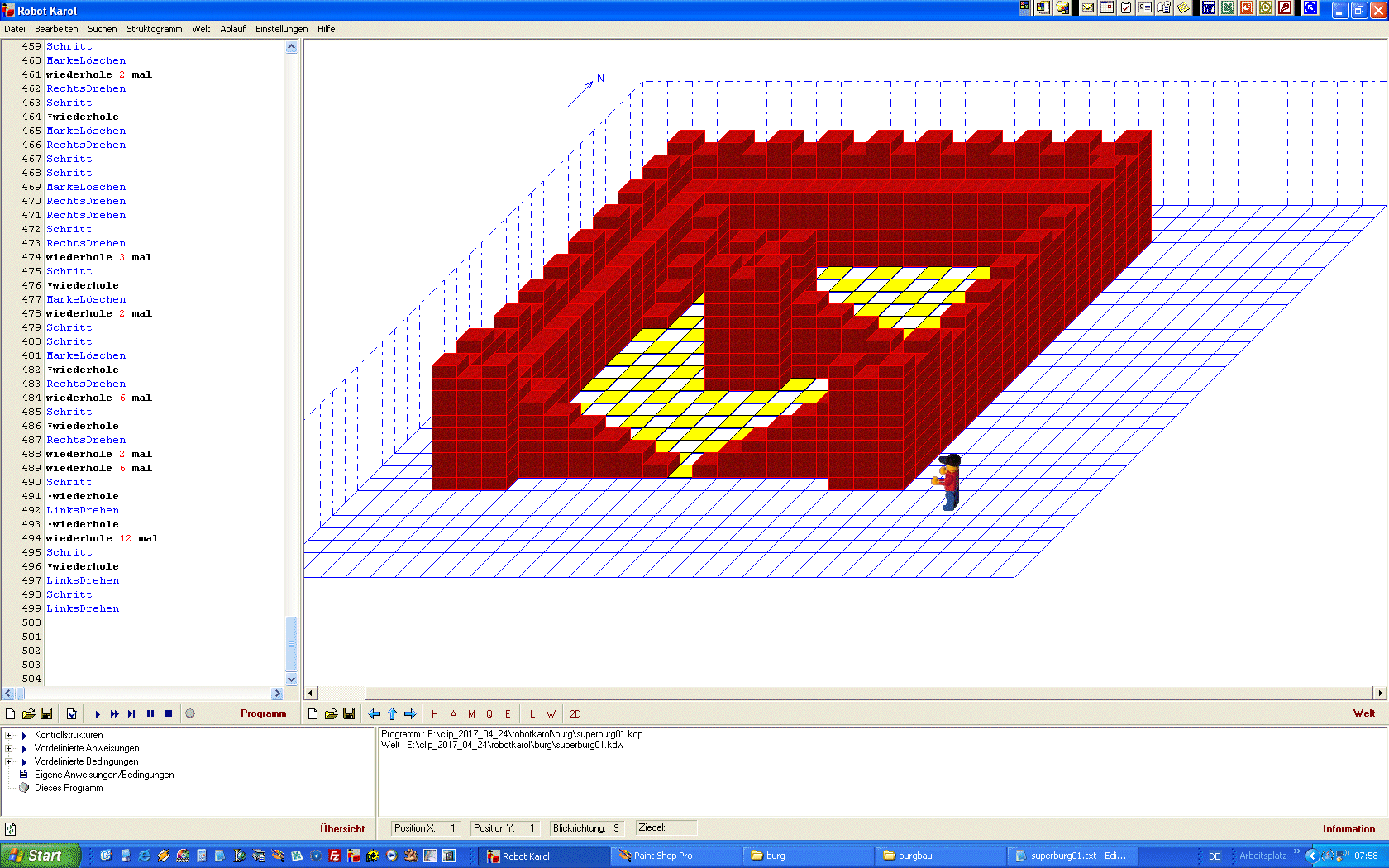The image size is (1389, 868).
Task: Select Dieses Programm in the overview tree
Action: [69, 788]
